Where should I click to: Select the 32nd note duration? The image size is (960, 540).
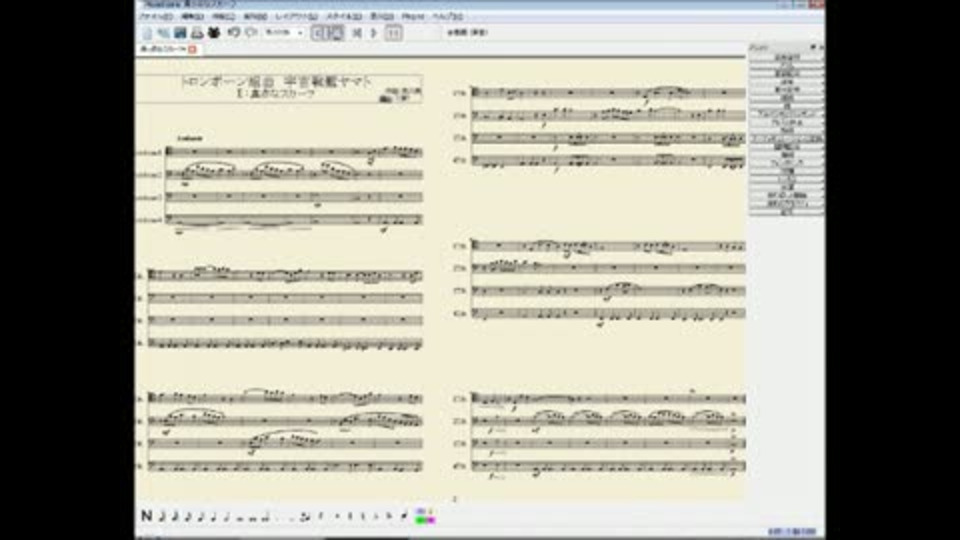175,516
